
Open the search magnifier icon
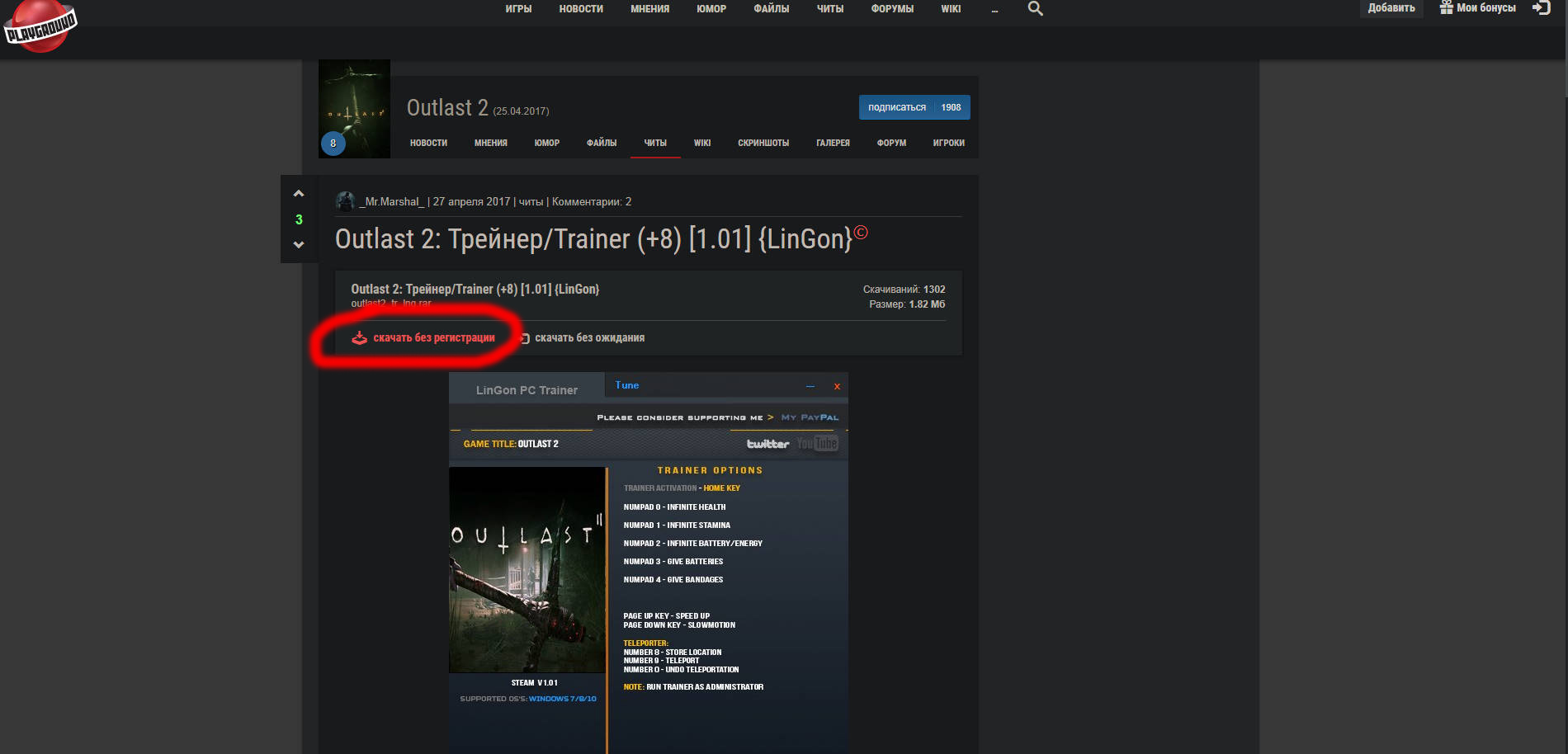(1035, 9)
